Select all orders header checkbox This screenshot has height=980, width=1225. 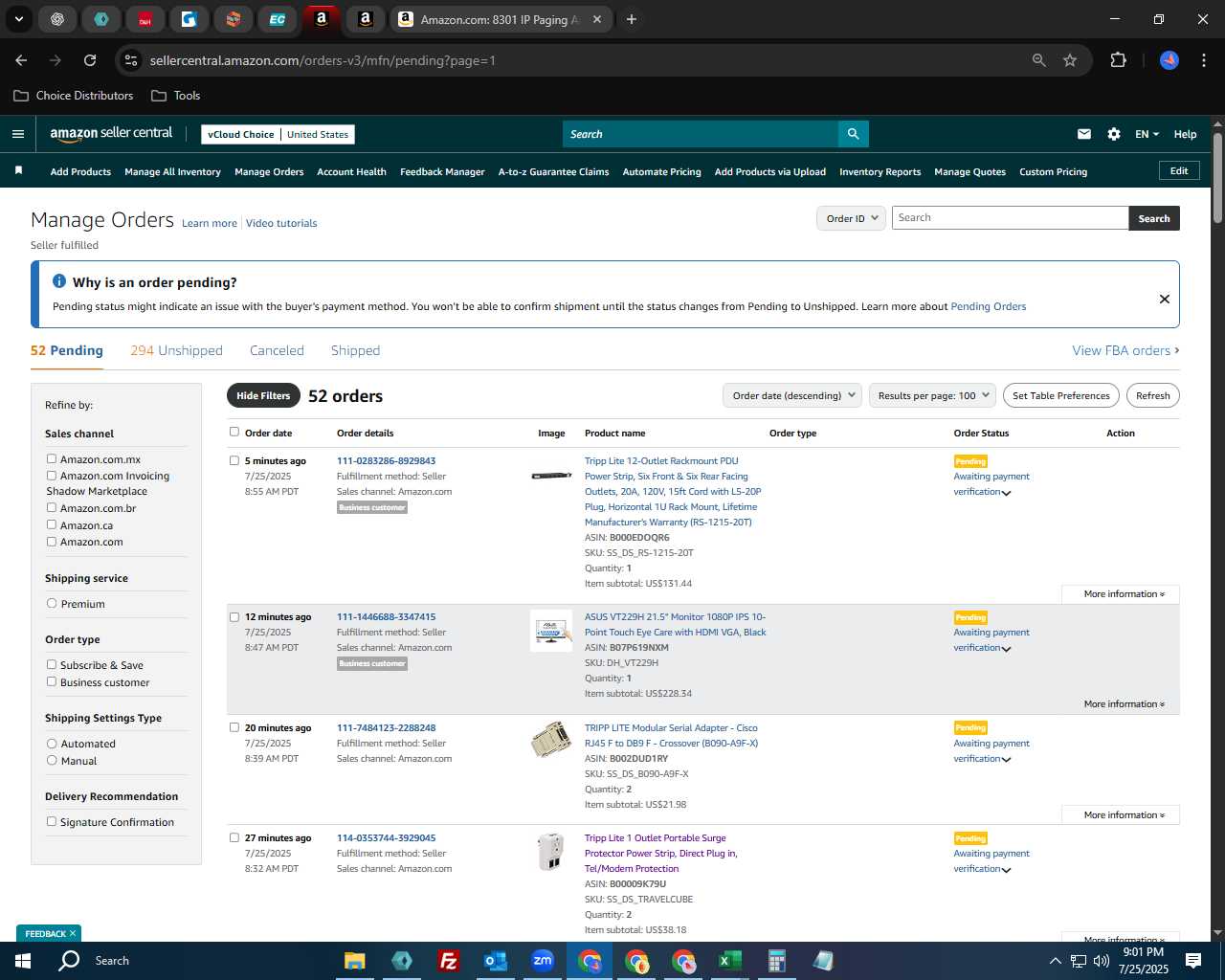(234, 432)
